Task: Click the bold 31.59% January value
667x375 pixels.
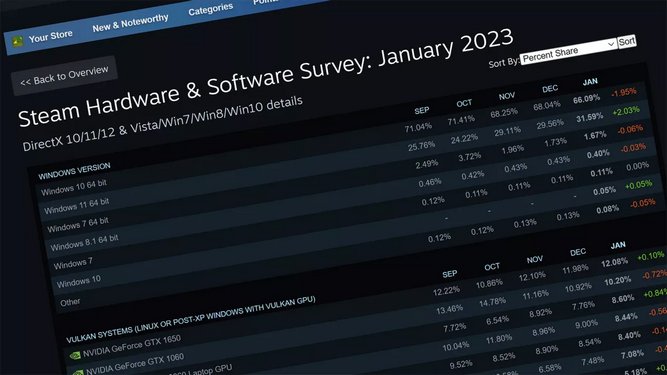Action: (x=590, y=117)
